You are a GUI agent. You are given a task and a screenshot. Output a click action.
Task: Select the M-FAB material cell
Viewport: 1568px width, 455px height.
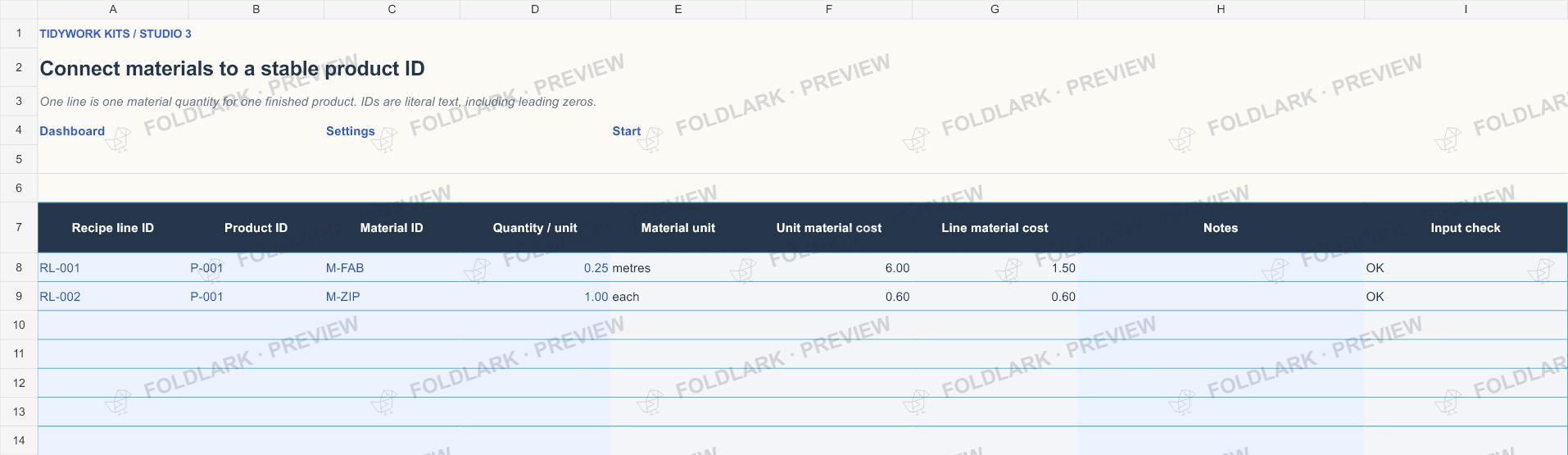[x=392, y=268]
